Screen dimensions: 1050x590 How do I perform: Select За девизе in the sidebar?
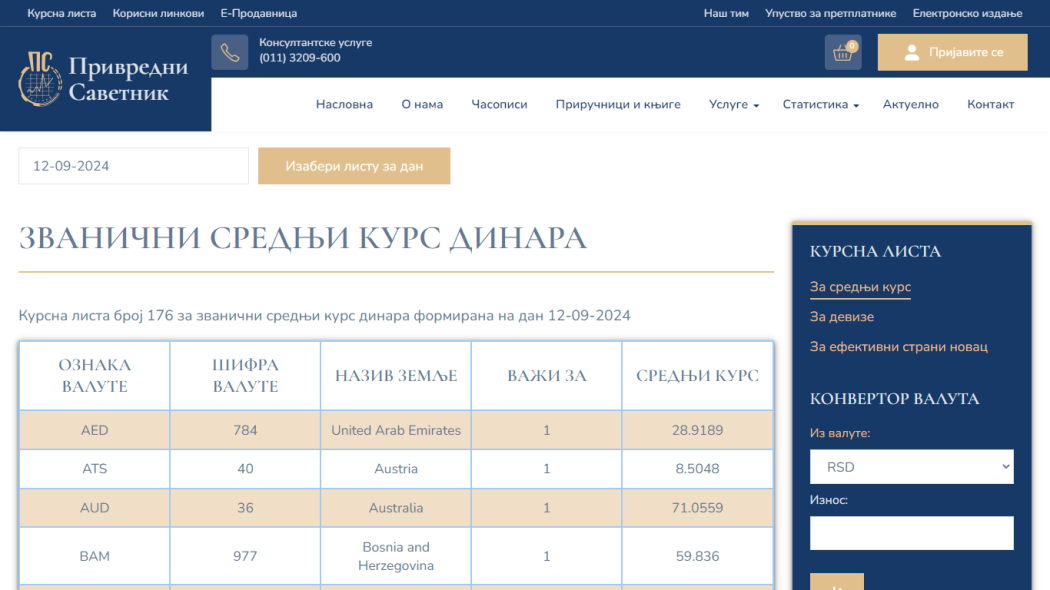tap(841, 317)
